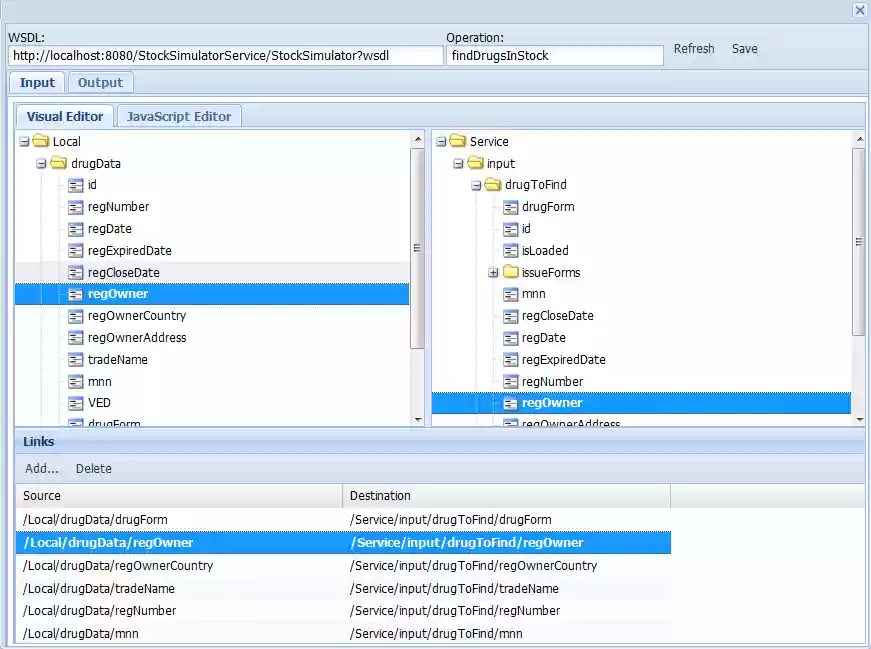Click the regDate field icon in Local tree
Viewport: 871px width, 649px height.
tap(76, 229)
